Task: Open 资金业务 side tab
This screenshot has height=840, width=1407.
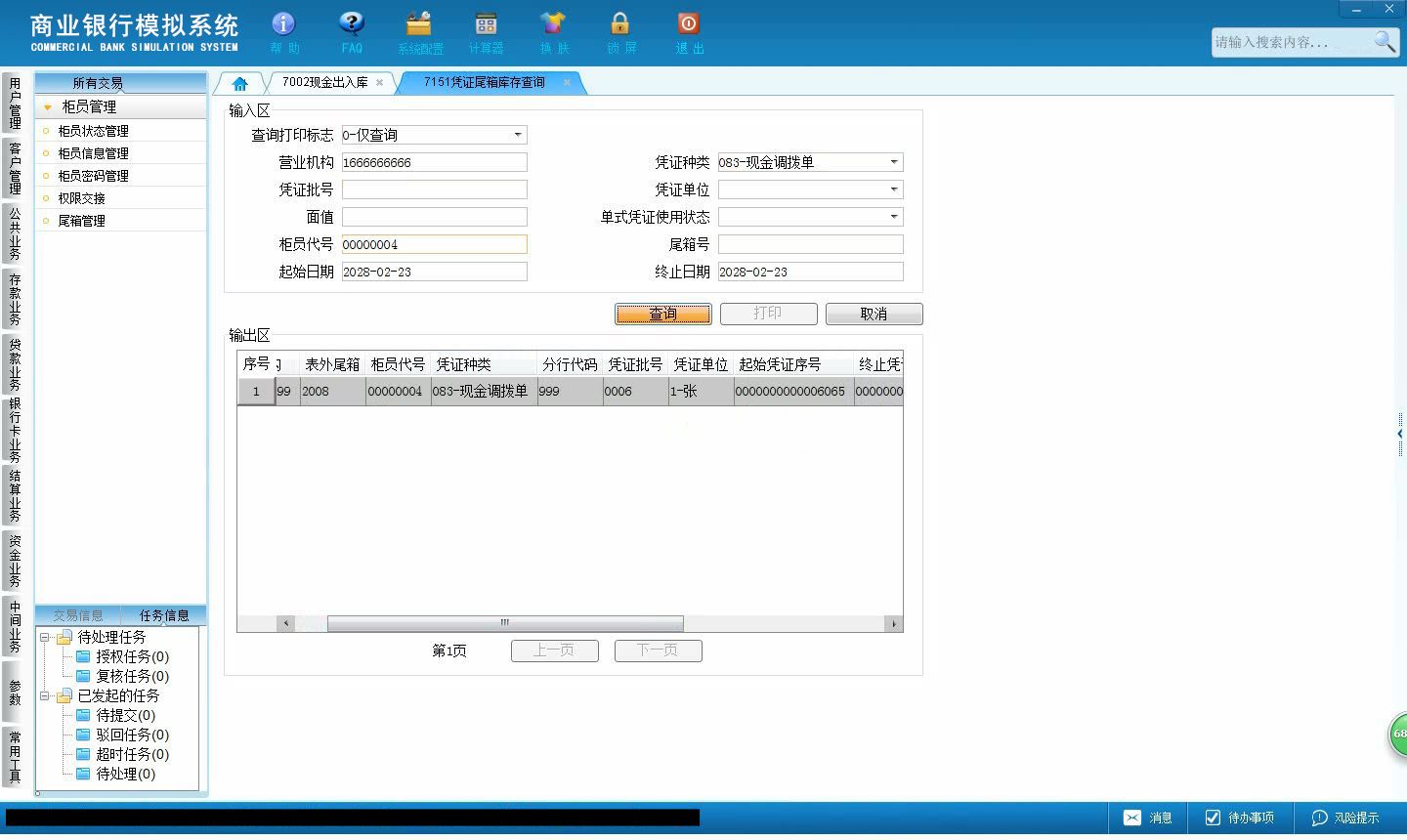Action: point(15,561)
